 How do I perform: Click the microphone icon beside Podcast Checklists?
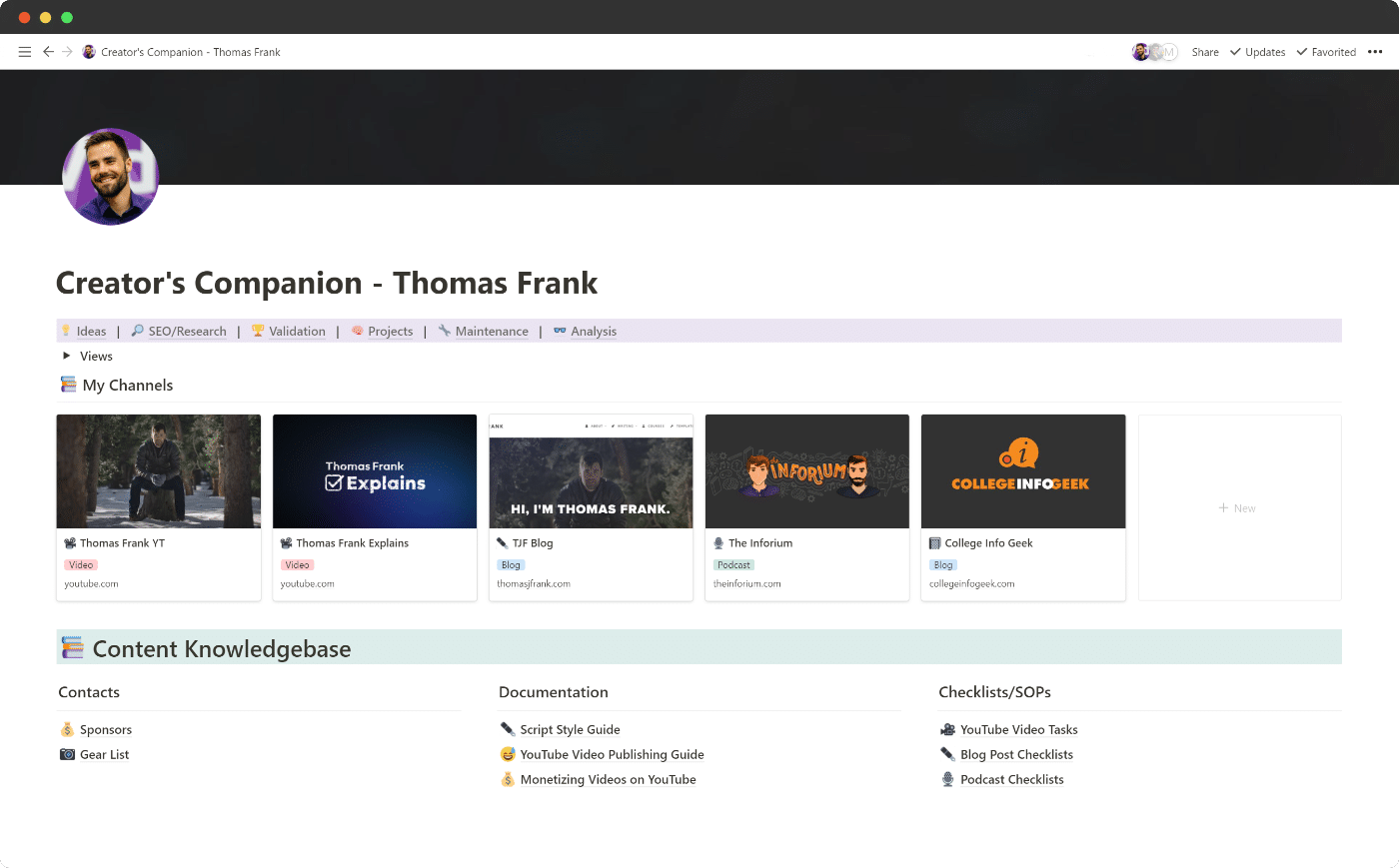pyautogui.click(x=948, y=779)
